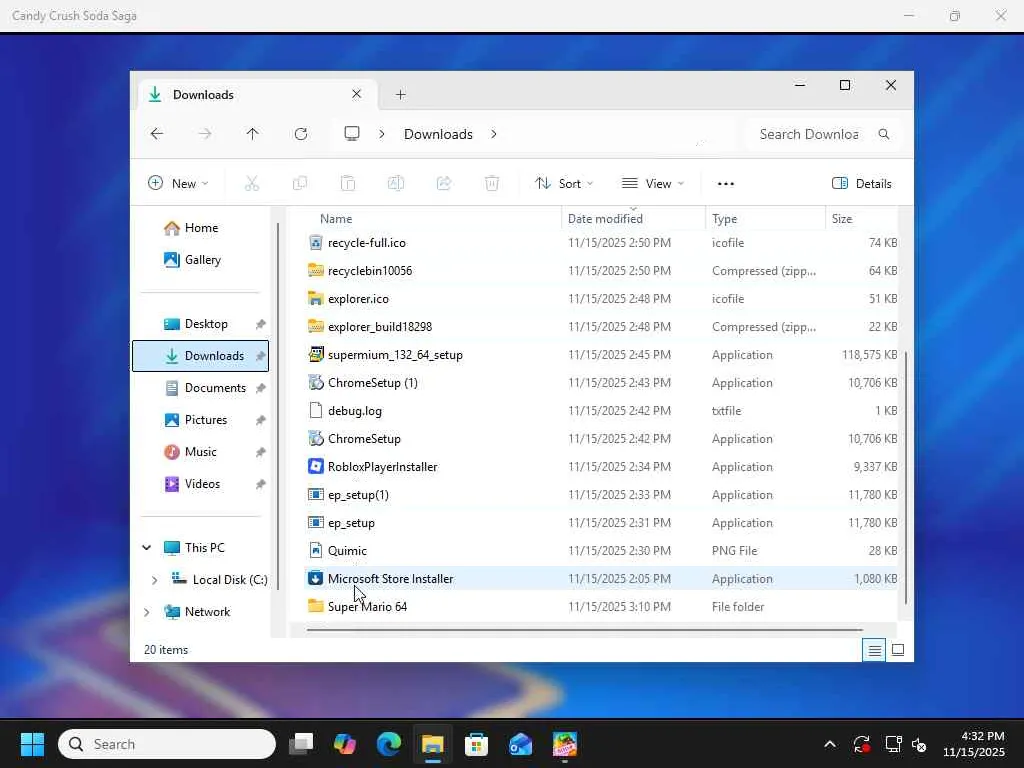Sort by Size column header

click(862, 219)
